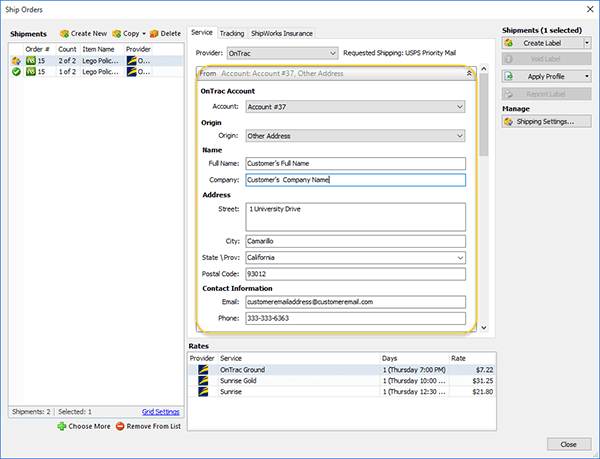Open the Account dropdown showing Account #37
Image resolution: width=600 pixels, height=459 pixels.
point(355,107)
